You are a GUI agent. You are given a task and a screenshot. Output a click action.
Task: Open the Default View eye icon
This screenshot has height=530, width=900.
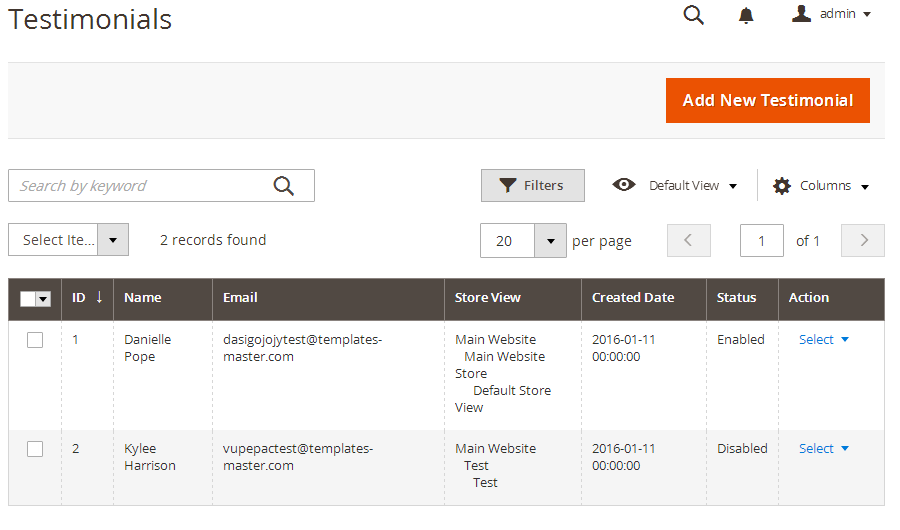623,185
